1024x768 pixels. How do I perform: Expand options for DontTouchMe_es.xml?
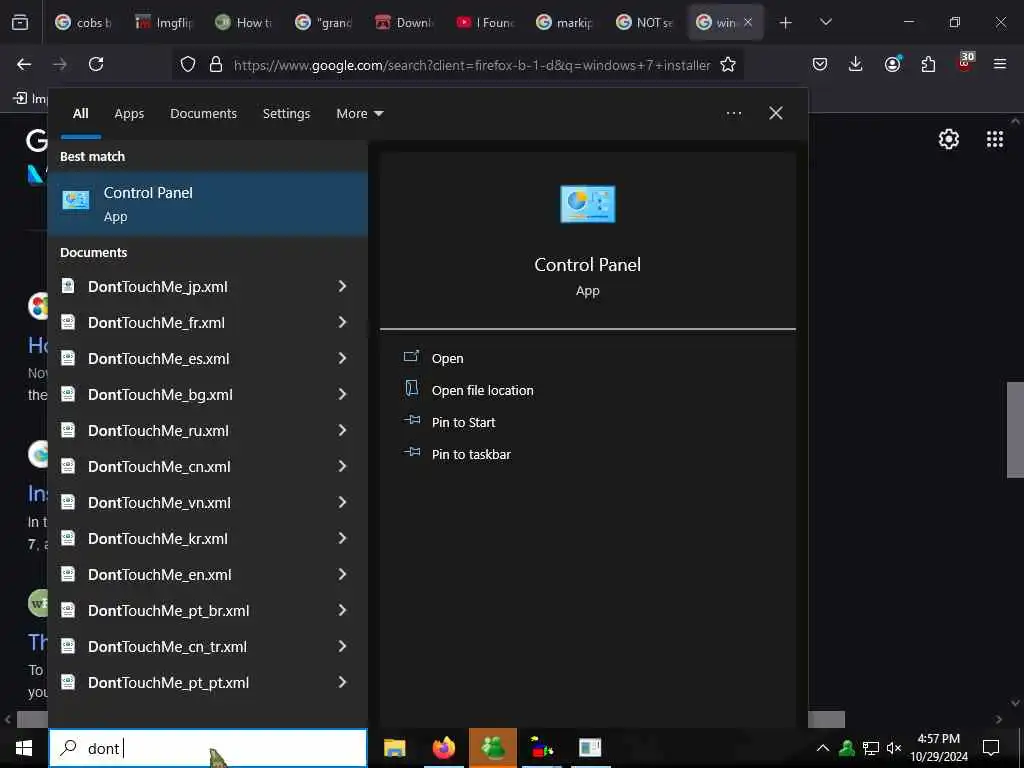pos(342,358)
